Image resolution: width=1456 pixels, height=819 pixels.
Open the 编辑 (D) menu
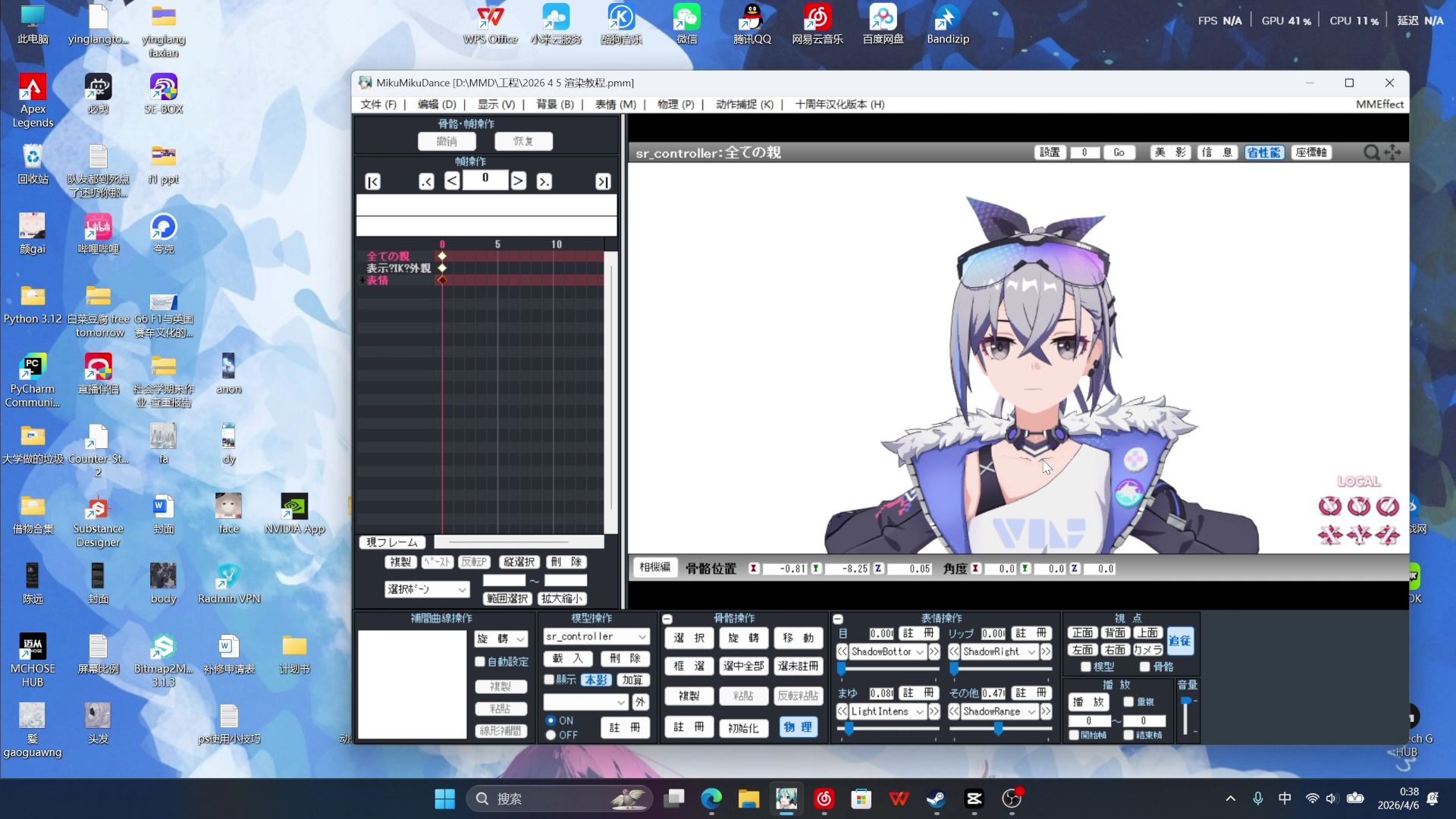pyautogui.click(x=437, y=105)
